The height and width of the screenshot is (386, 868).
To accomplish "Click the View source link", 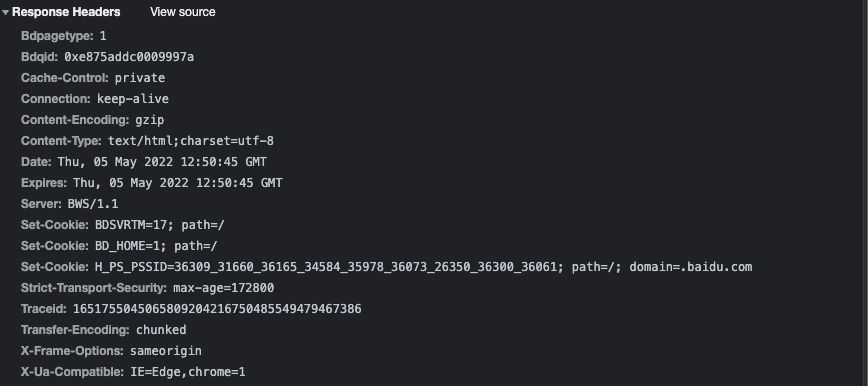I will point(183,12).
